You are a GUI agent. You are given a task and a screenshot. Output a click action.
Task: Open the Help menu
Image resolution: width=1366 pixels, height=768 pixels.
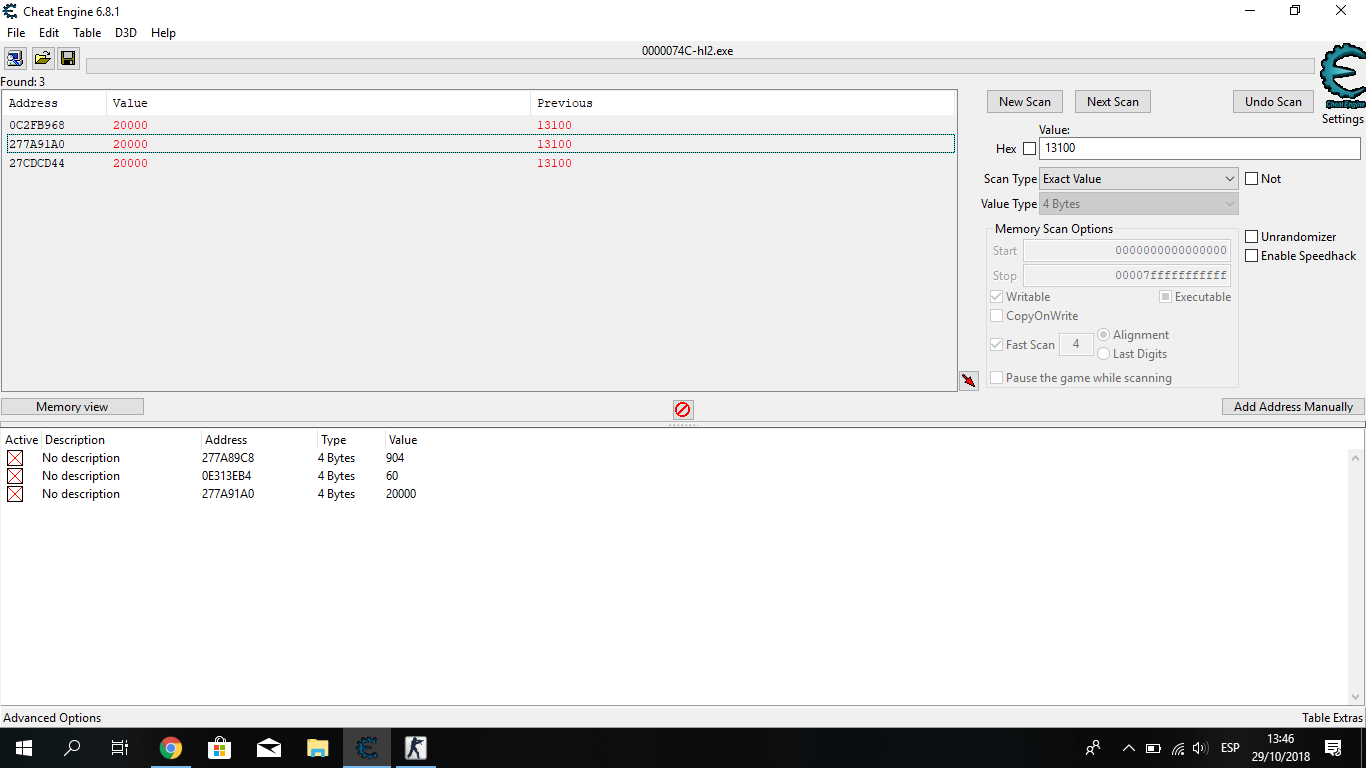pos(163,33)
